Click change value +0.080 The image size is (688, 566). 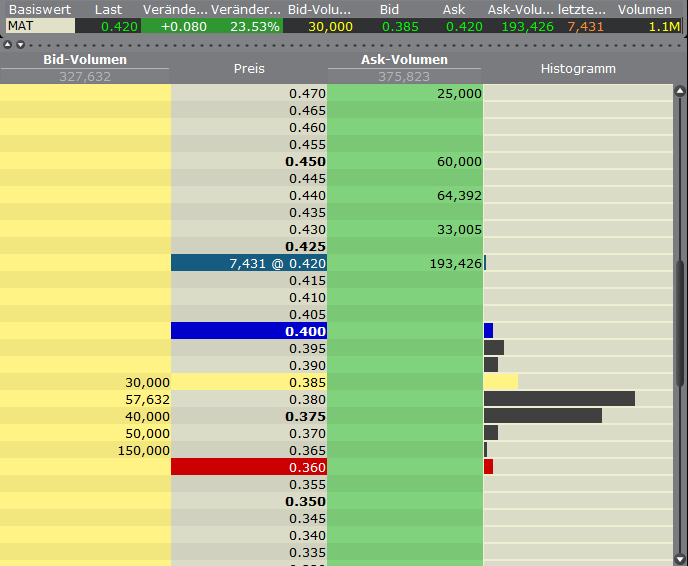[183, 27]
